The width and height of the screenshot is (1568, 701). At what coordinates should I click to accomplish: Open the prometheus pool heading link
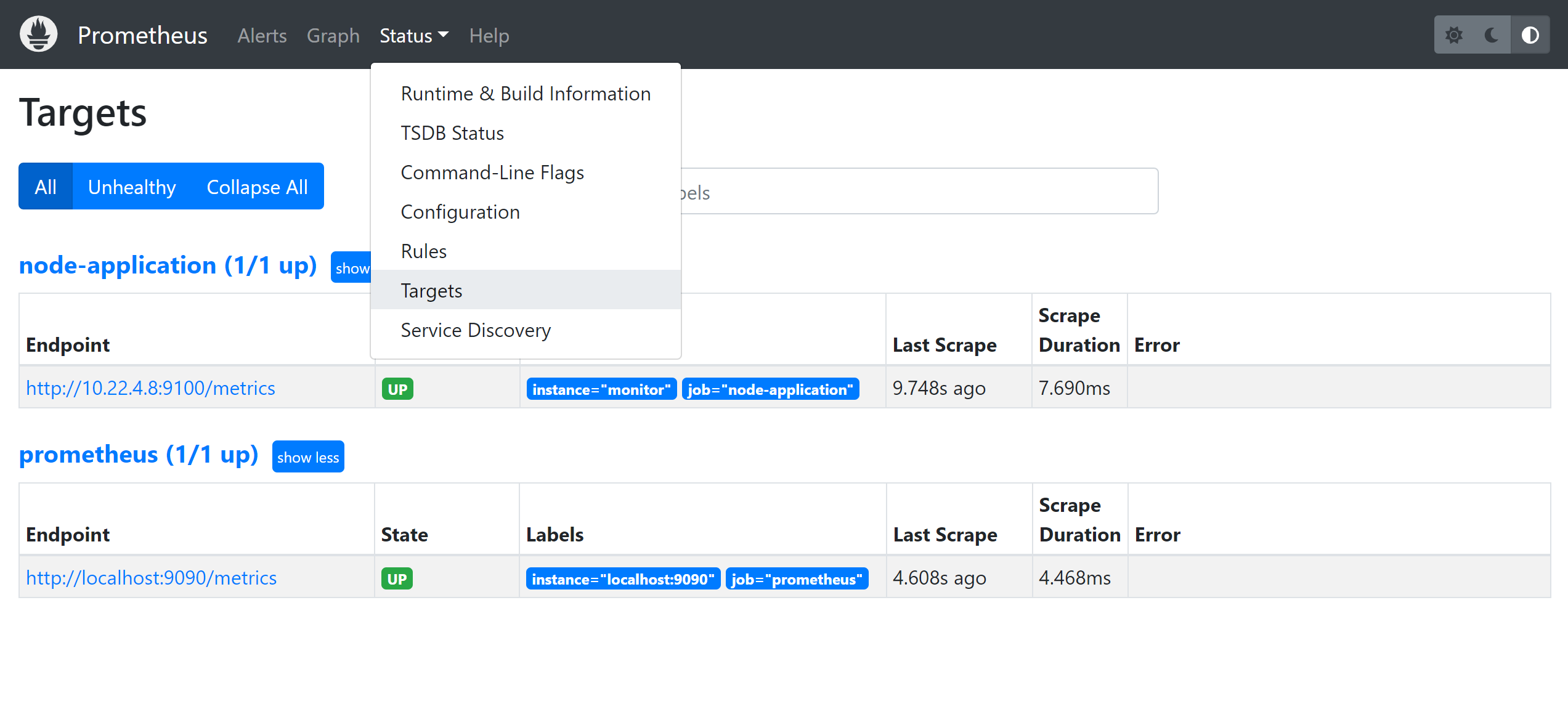pos(139,455)
